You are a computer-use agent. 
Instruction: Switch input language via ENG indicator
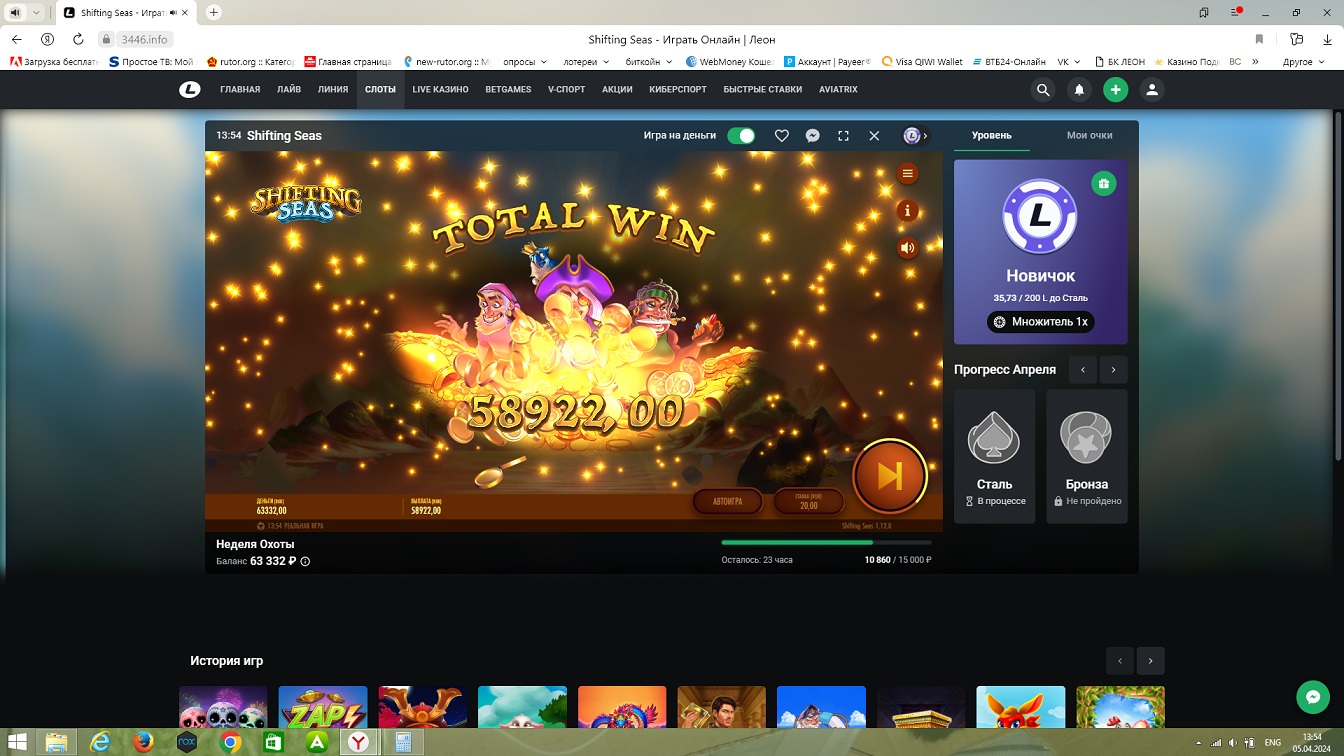pos(1273,743)
